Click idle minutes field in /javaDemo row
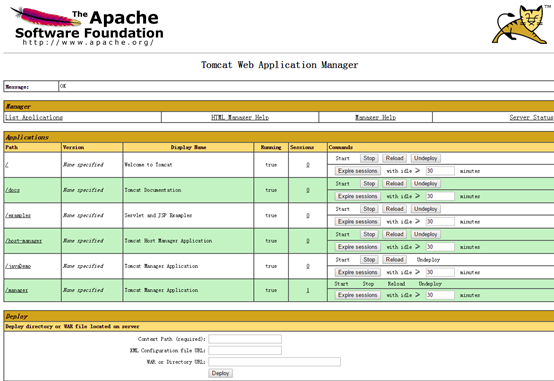554x381 pixels. (440, 272)
